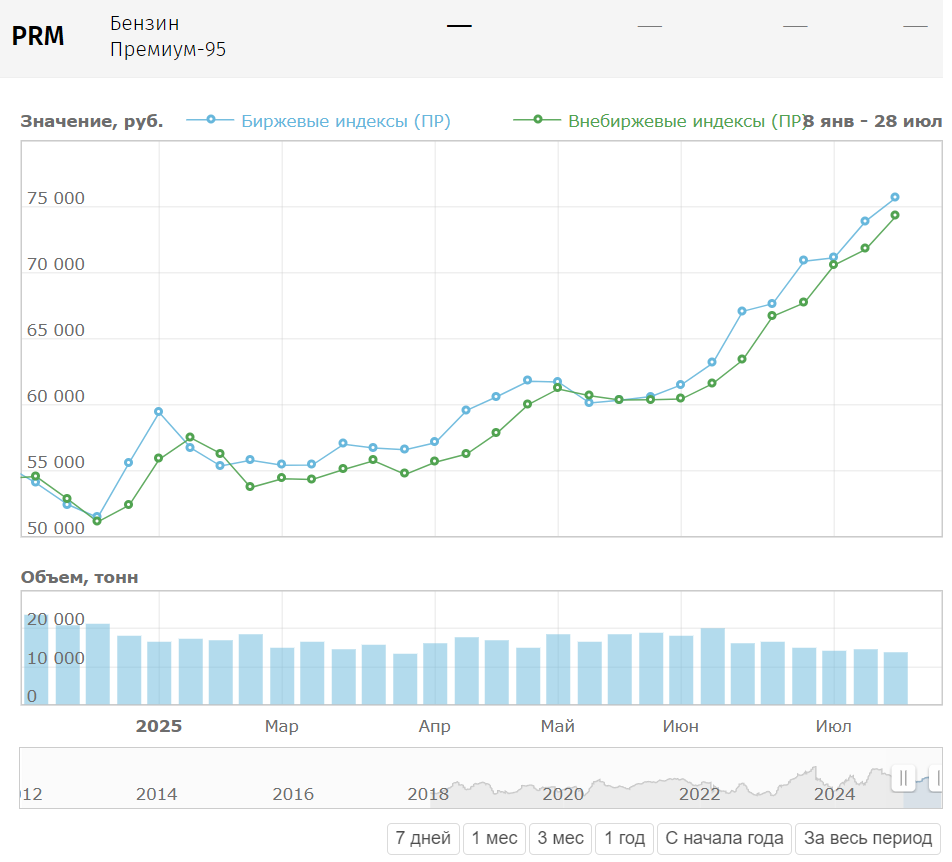The image size is (952, 862).
Task: Click the navigator's right range handle
Action: click(938, 778)
